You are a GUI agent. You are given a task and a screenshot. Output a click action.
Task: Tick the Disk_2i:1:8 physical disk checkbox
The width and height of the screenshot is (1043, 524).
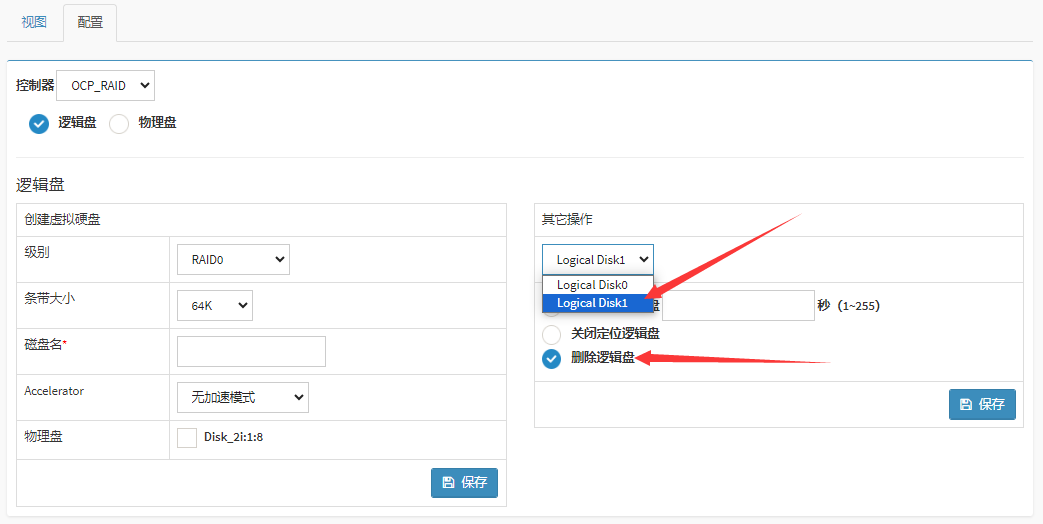pos(187,437)
